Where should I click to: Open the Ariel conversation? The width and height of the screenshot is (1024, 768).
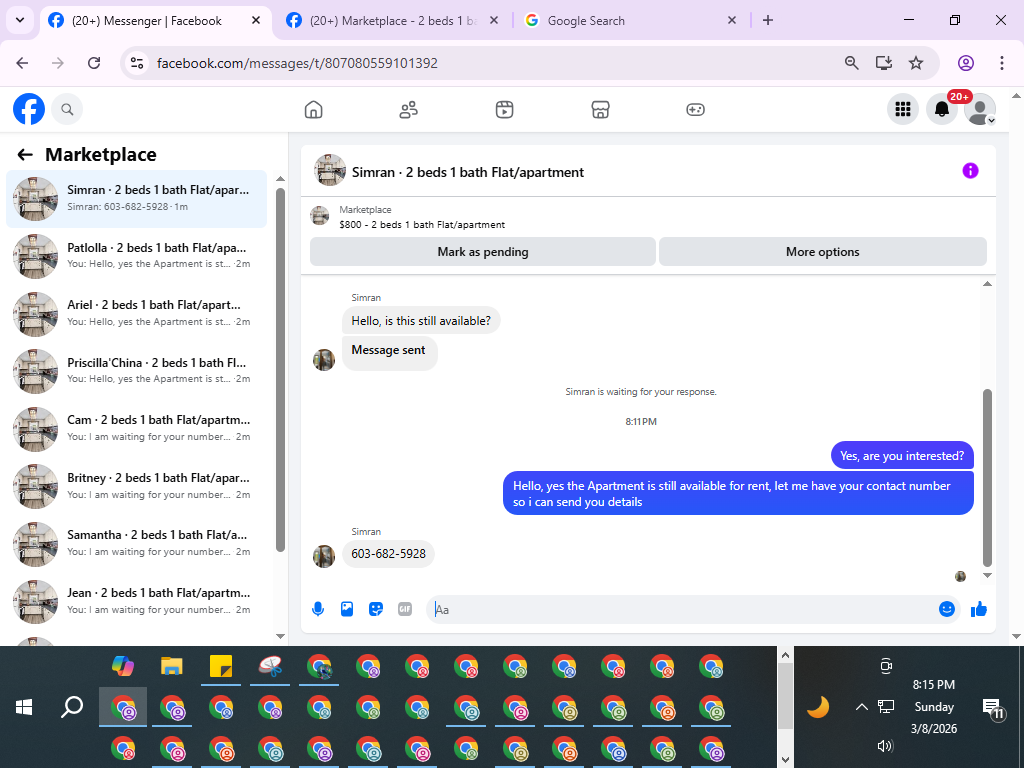[136, 313]
